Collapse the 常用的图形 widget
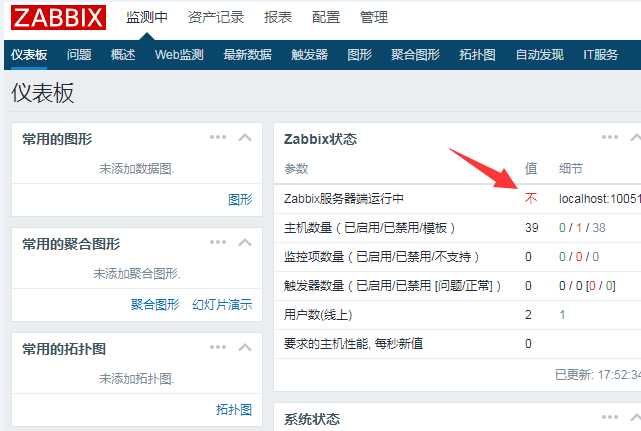This screenshot has height=431, width=641. coord(245,137)
